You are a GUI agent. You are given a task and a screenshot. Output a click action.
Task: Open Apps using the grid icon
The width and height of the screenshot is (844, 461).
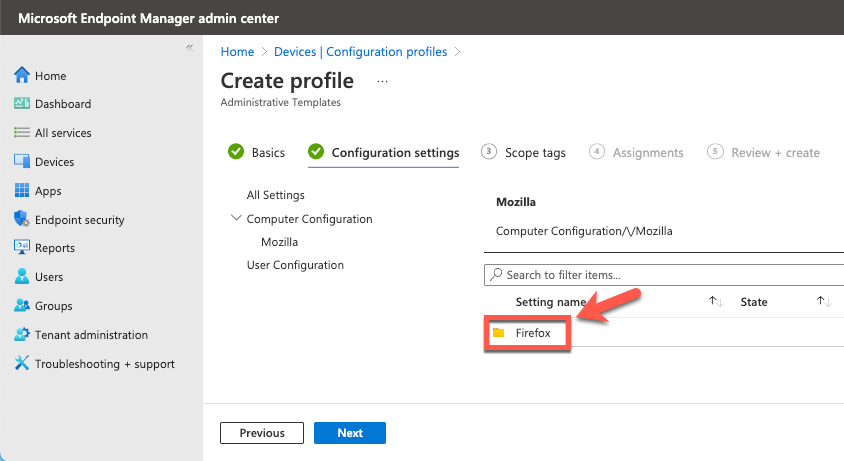[x=22, y=190]
